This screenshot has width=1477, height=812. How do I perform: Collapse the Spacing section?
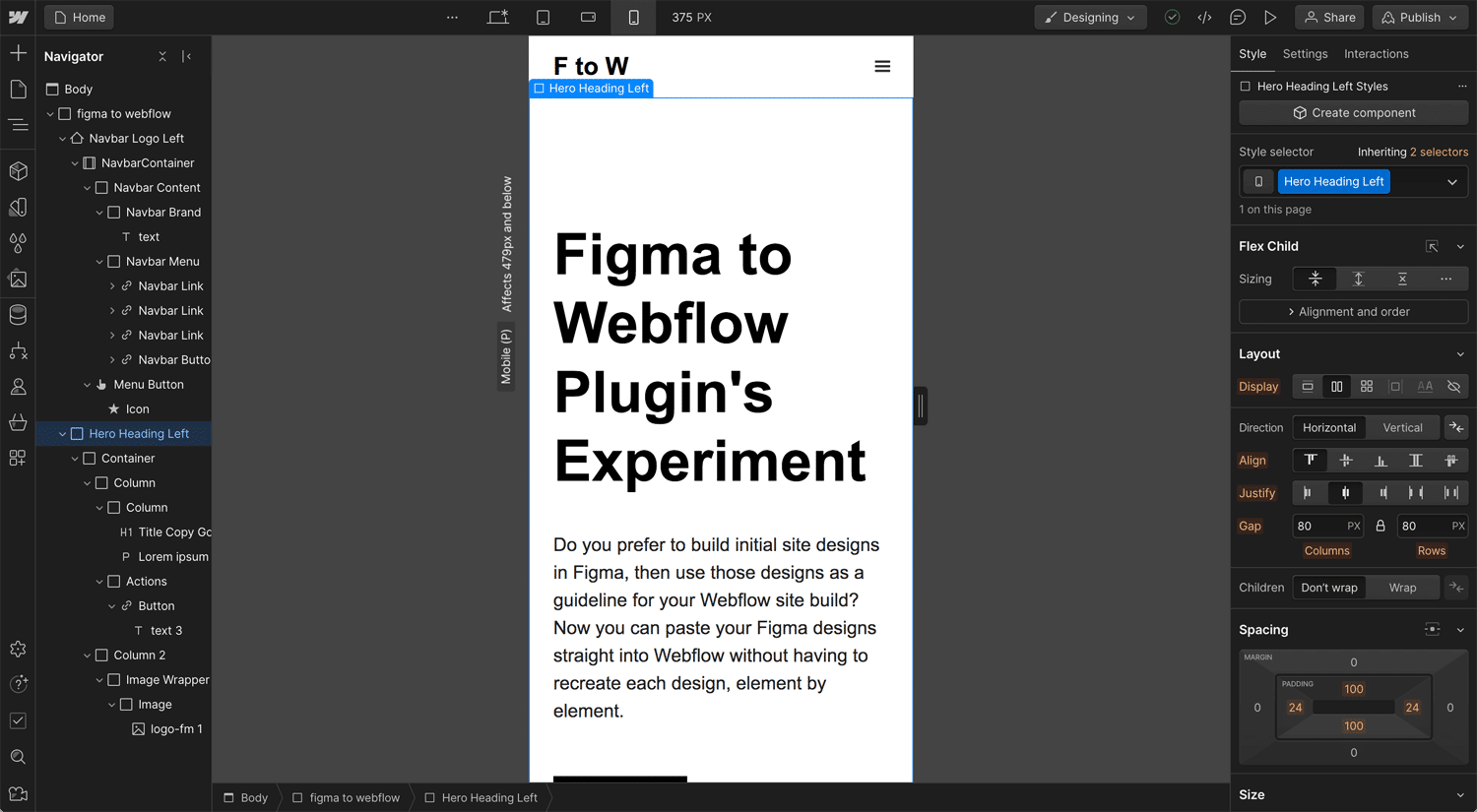click(1460, 630)
